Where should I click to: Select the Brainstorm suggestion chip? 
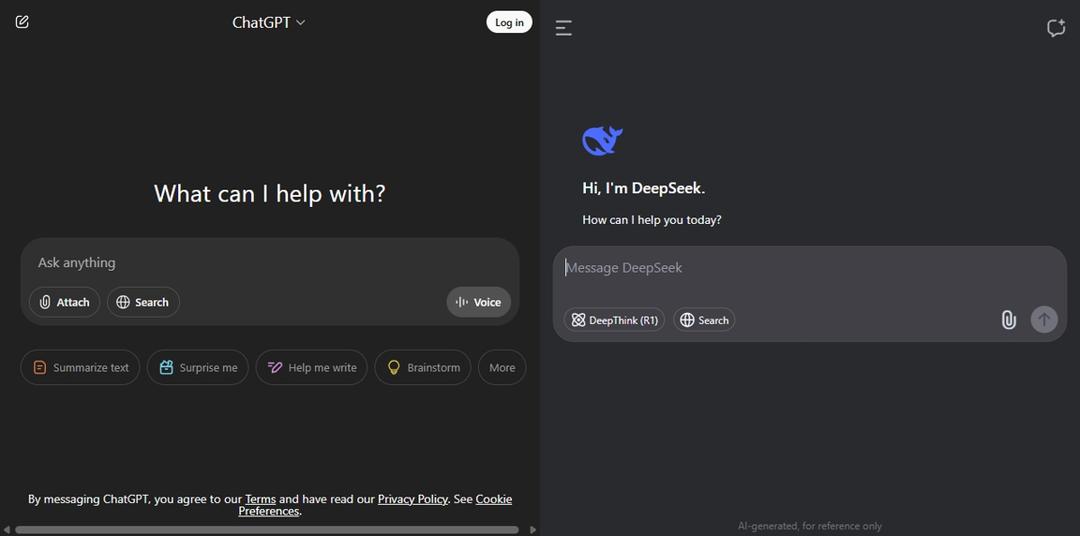tap(423, 367)
